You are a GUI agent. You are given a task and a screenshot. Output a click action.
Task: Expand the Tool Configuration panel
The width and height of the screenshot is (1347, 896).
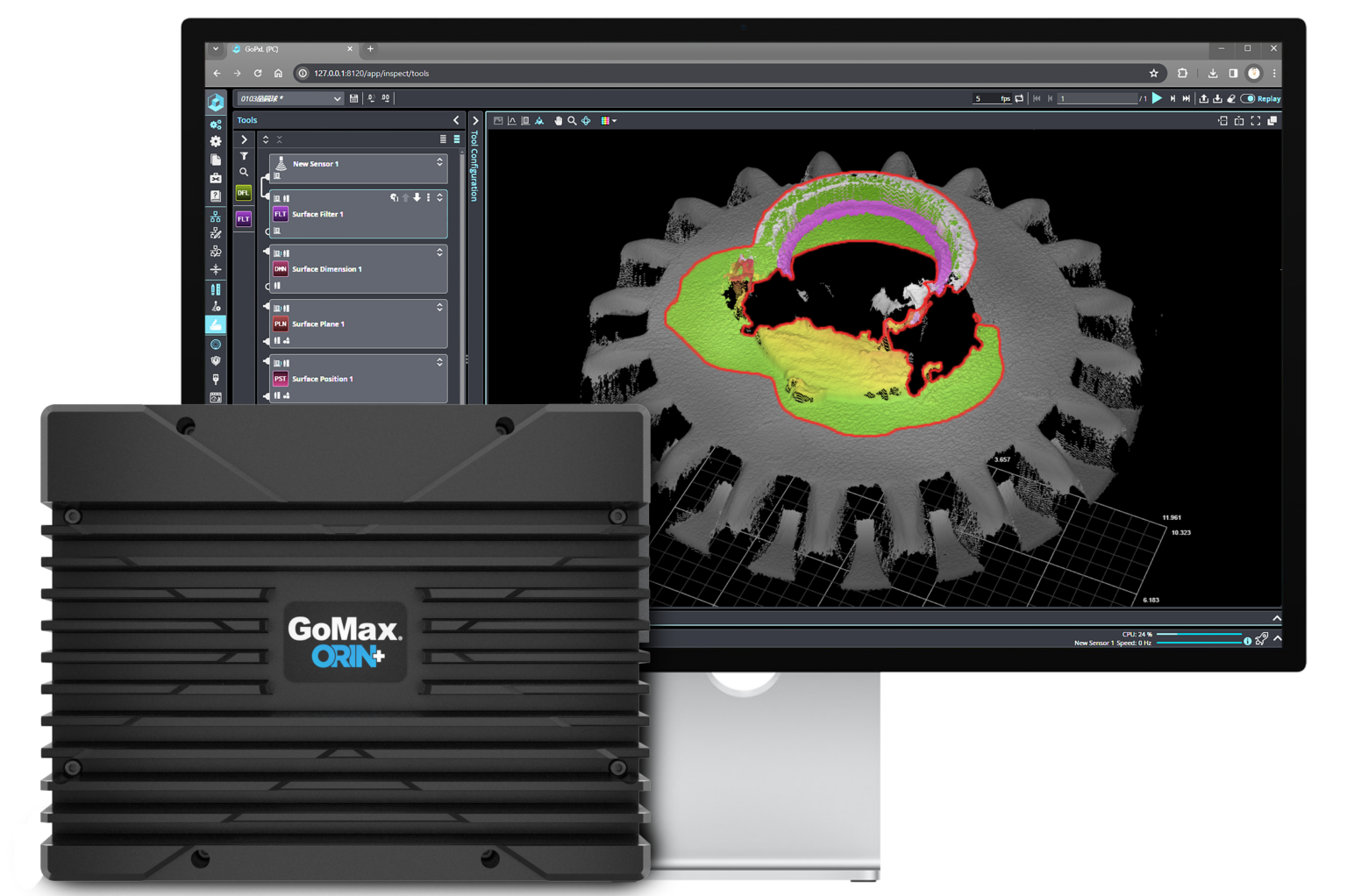pos(475,121)
